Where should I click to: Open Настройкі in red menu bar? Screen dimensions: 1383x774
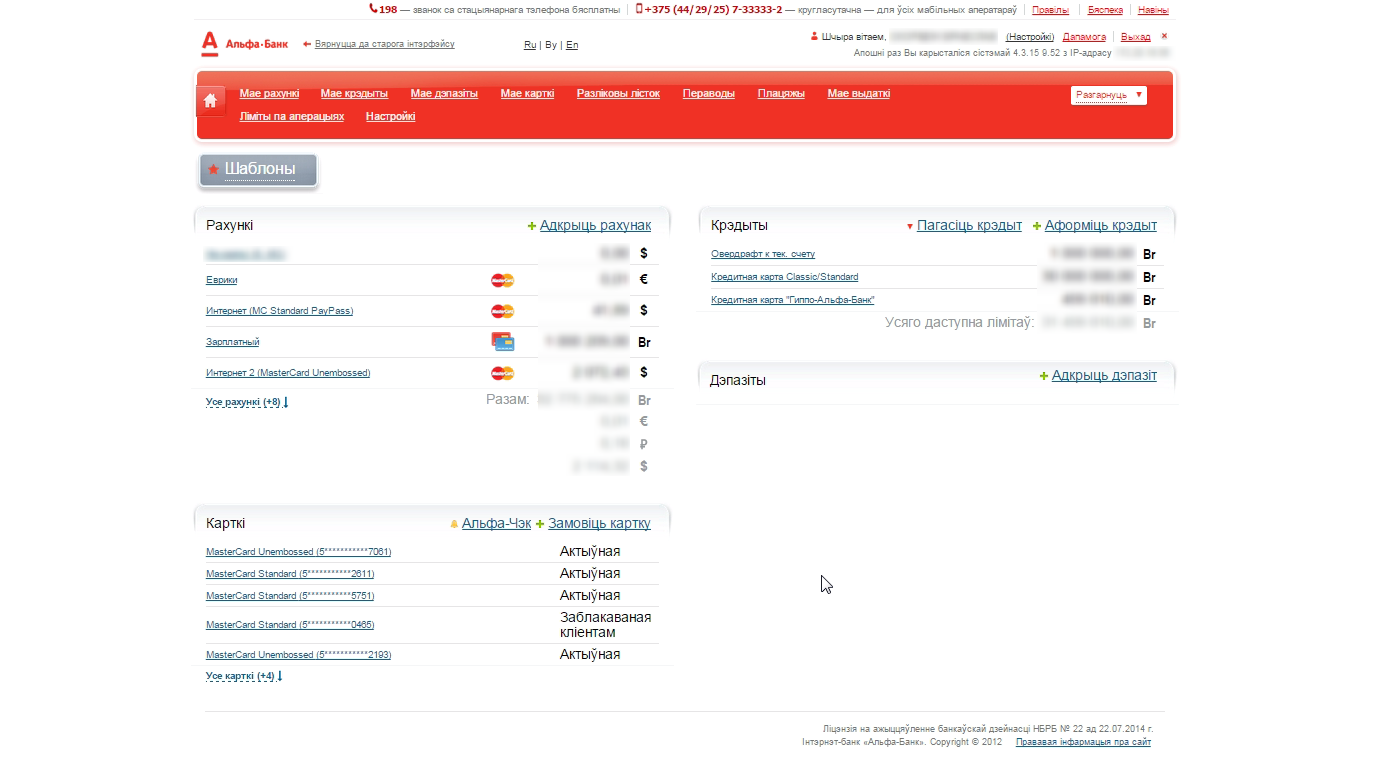pyautogui.click(x=390, y=116)
